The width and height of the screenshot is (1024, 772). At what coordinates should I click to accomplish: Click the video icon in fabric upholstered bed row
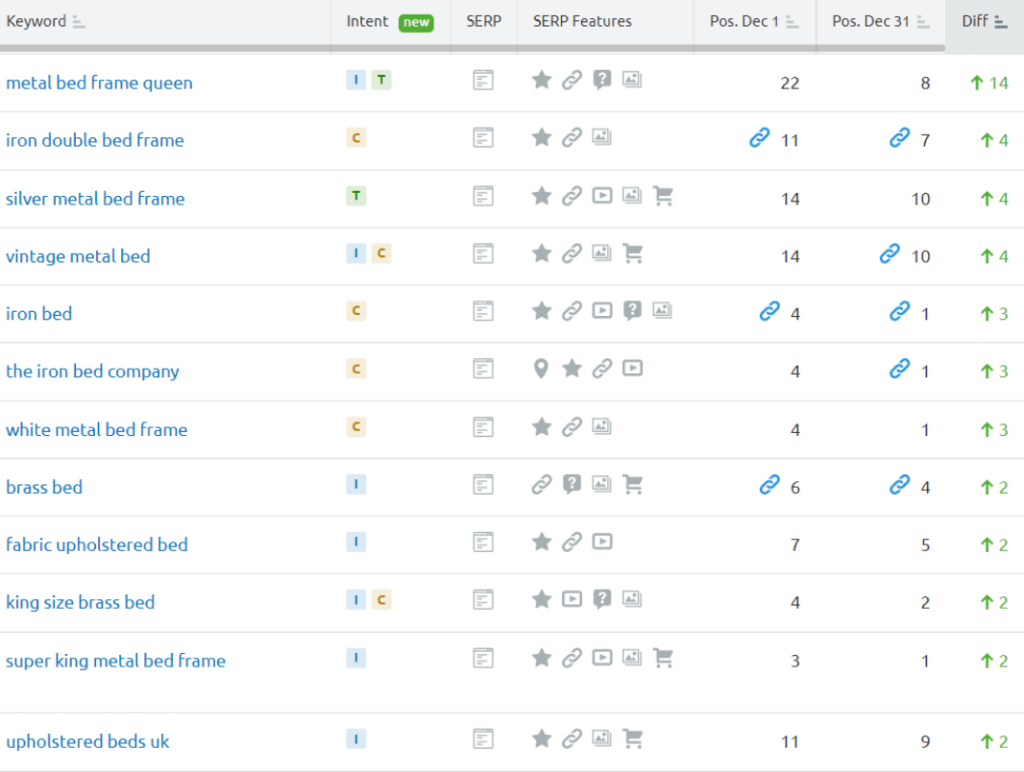click(602, 542)
